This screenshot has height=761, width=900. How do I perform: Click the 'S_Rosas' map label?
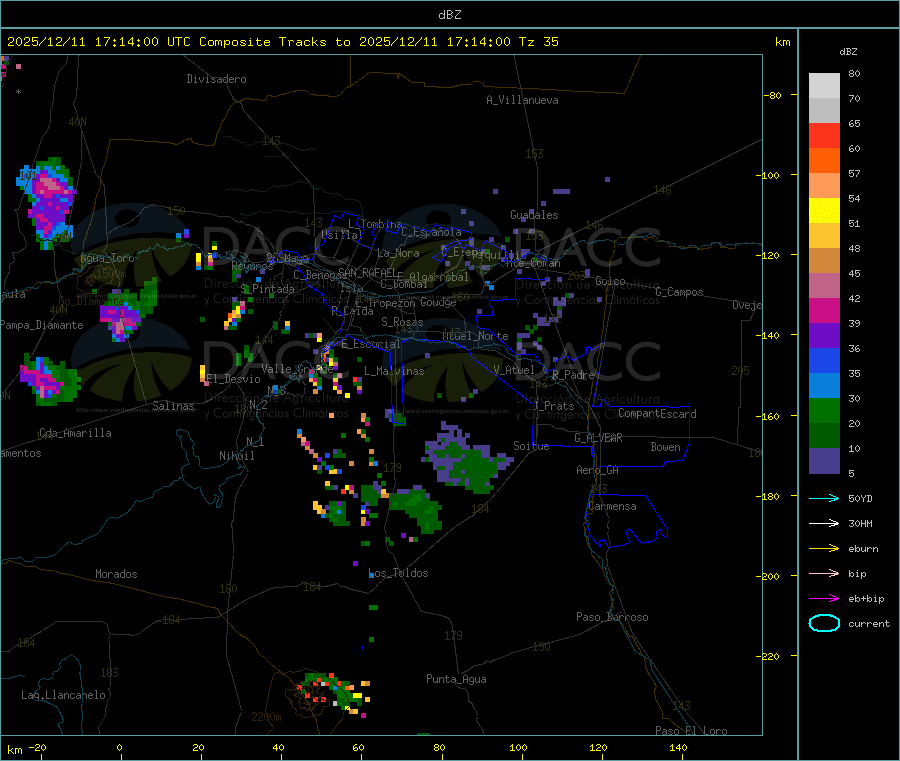(402, 322)
